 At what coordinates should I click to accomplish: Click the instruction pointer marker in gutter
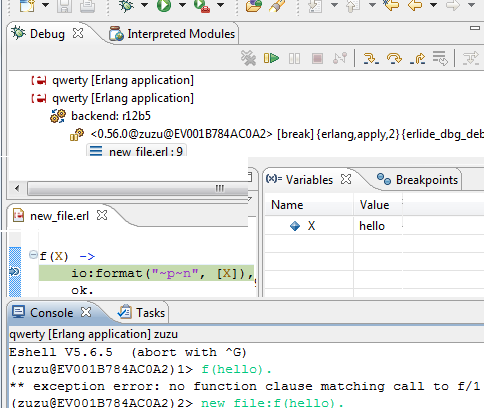pyautogui.click(x=14, y=272)
